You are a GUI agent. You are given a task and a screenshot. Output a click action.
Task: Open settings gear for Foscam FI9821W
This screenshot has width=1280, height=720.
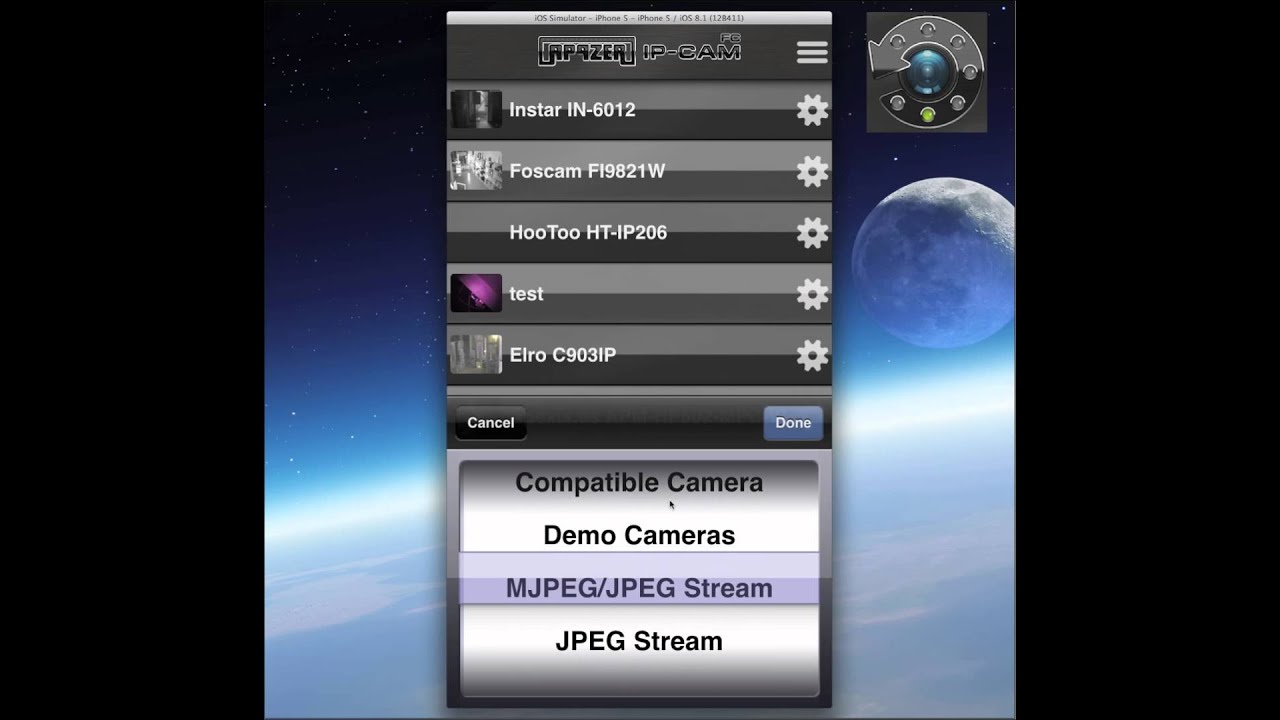[x=812, y=171]
